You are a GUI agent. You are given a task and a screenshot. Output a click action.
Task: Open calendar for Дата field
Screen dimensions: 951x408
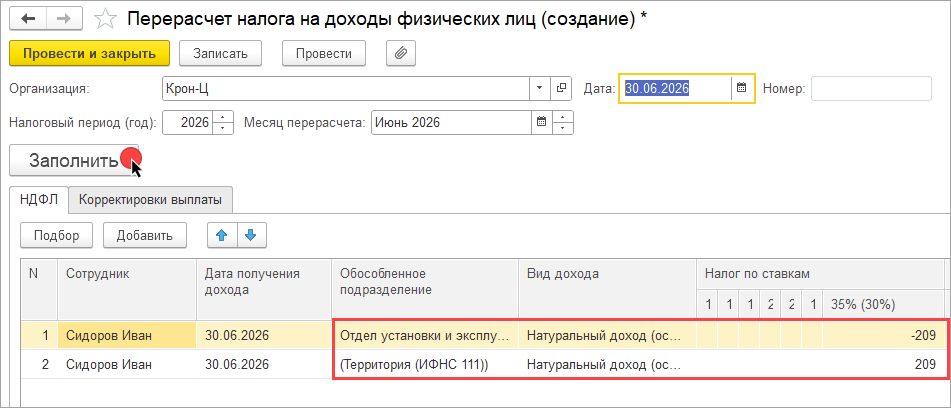(741, 89)
